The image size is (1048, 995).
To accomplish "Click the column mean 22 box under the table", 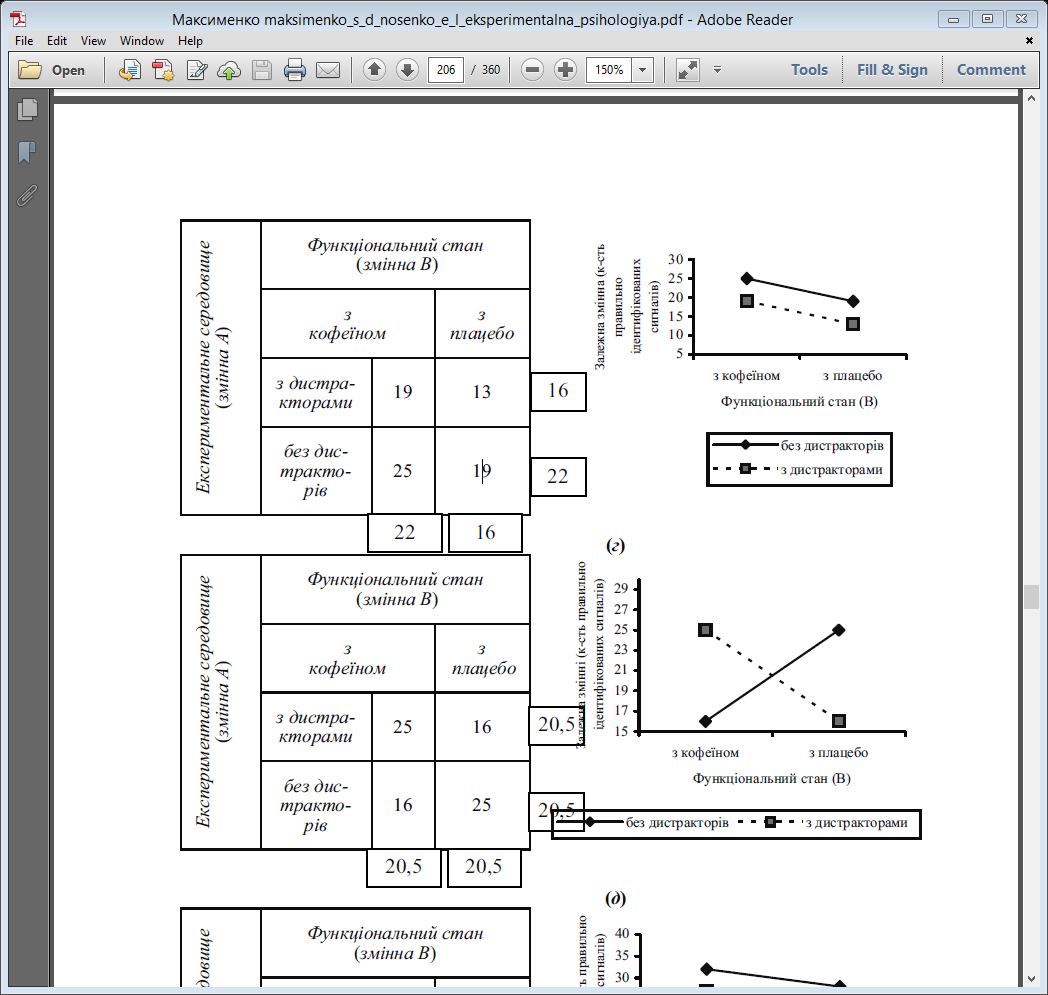I will 404,533.
